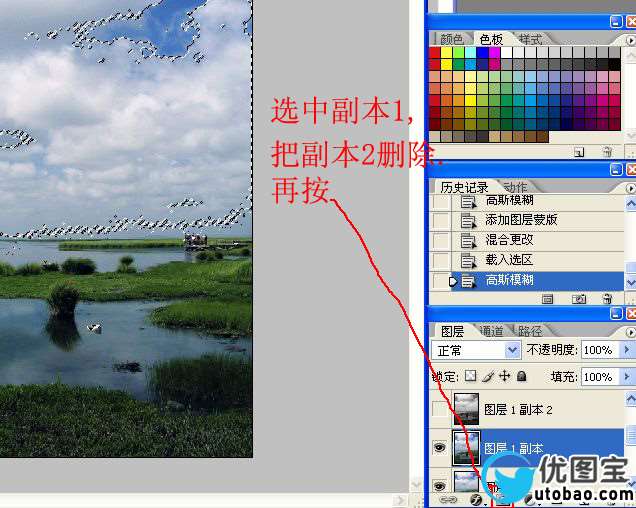Open the 填充 slider arrow
The width and height of the screenshot is (636, 508).
[626, 377]
